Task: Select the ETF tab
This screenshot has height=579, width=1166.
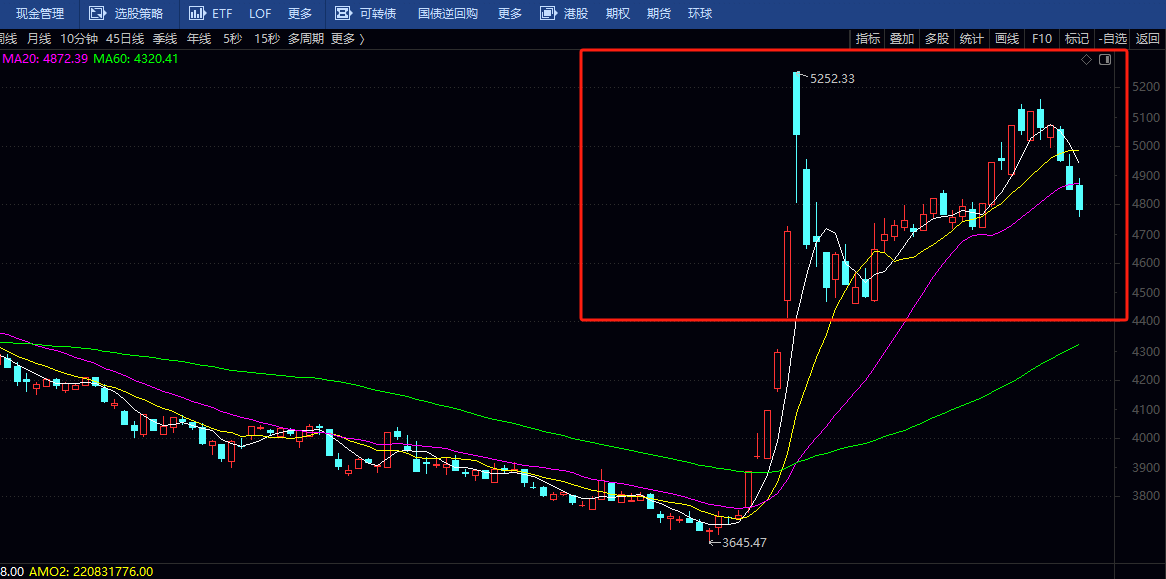Action: (222, 13)
